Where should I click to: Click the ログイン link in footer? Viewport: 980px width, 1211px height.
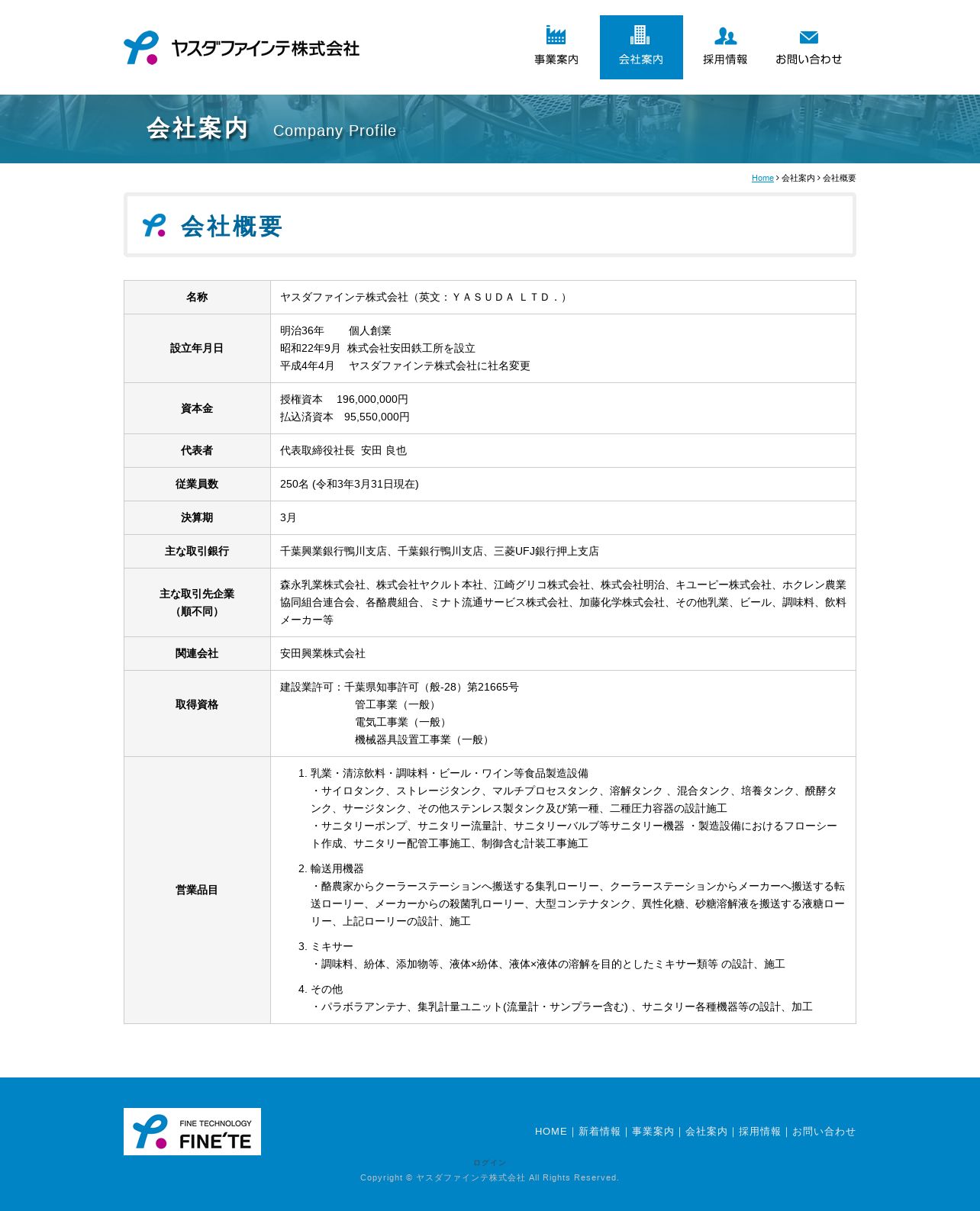pyautogui.click(x=490, y=1163)
